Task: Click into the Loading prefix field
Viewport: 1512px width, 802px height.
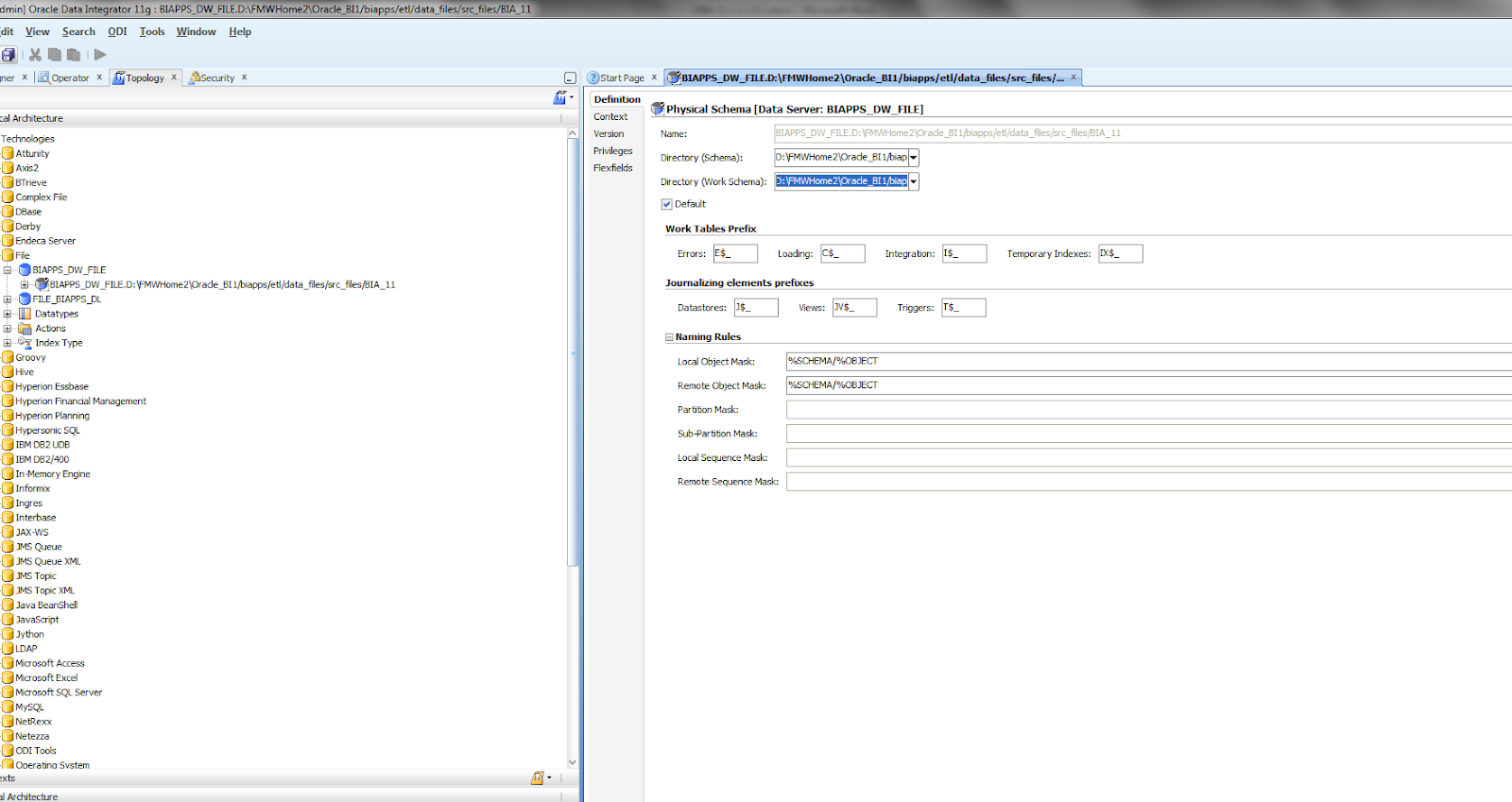Action: pyautogui.click(x=843, y=253)
